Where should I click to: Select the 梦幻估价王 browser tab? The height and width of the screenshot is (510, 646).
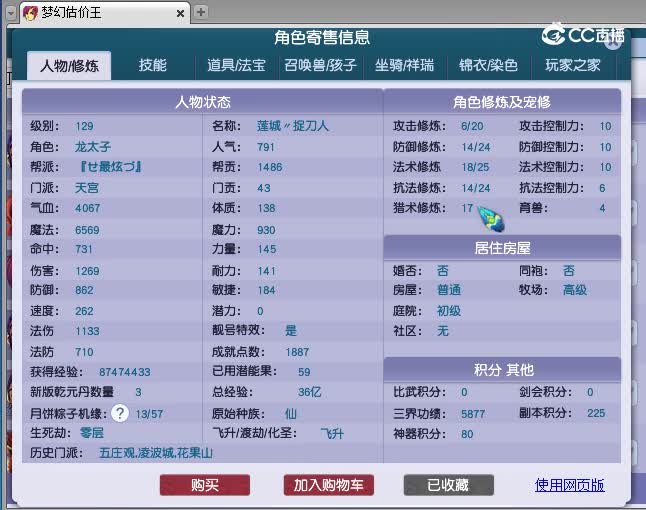tap(105, 13)
